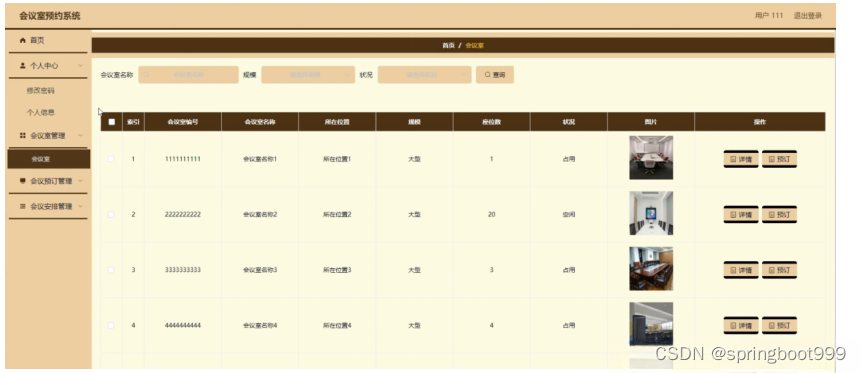Open the photo of 会议室名称1
This screenshot has width=861, height=373.
point(651,158)
